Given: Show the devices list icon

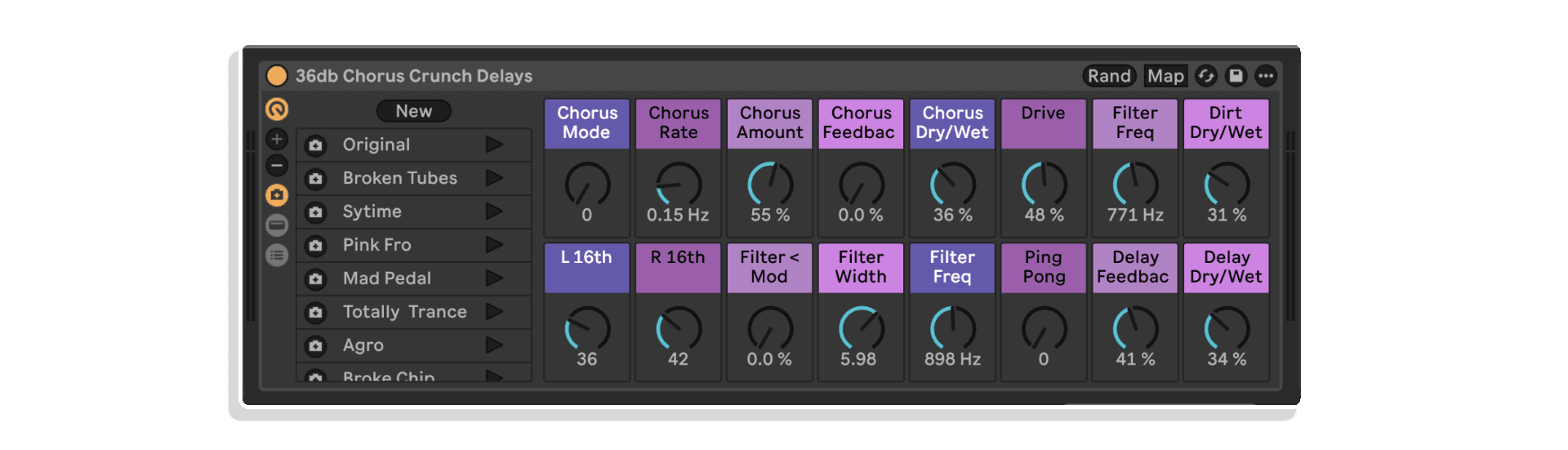Looking at the screenshot, I should pyautogui.click(x=277, y=256).
